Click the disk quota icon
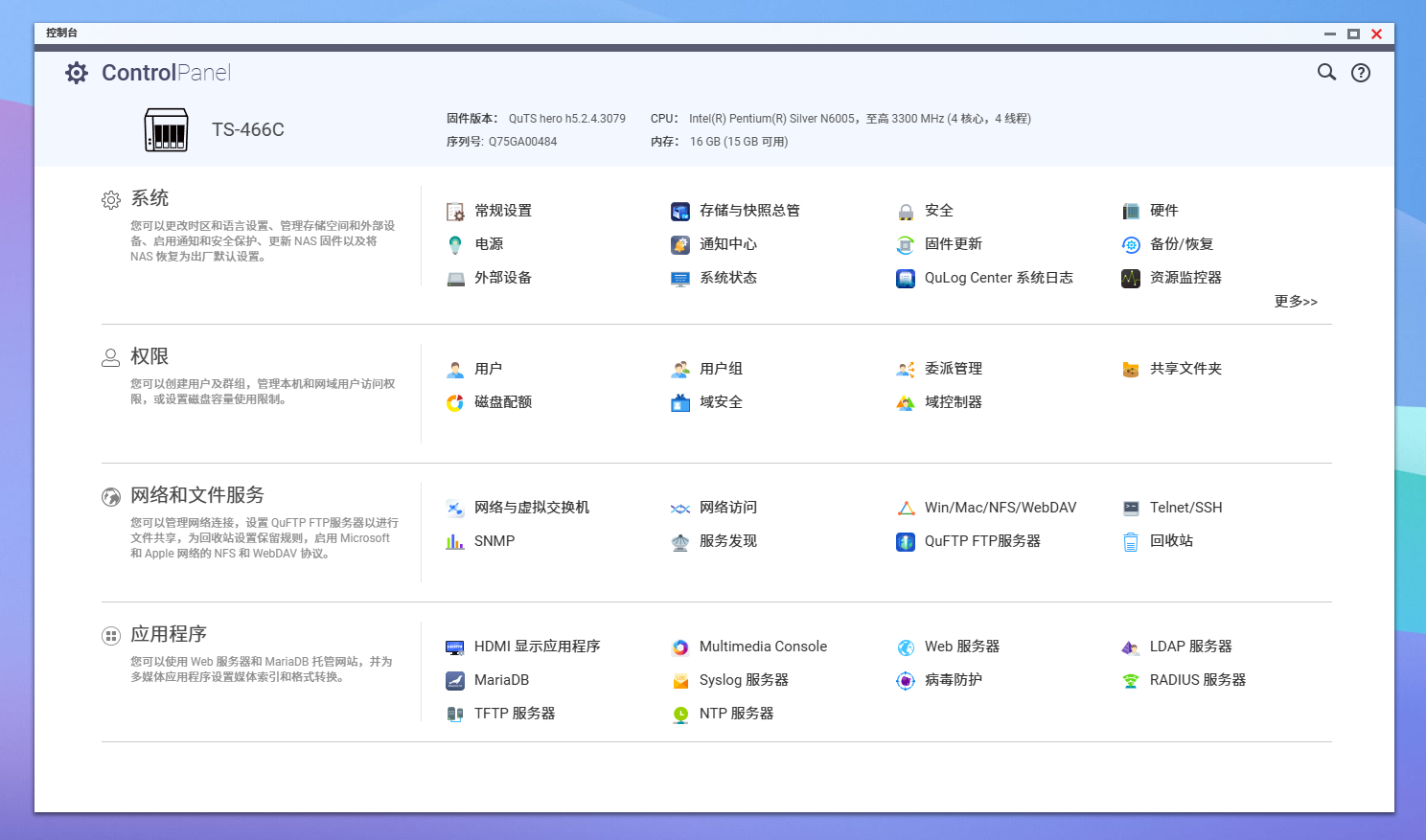1426x840 pixels. tap(455, 403)
